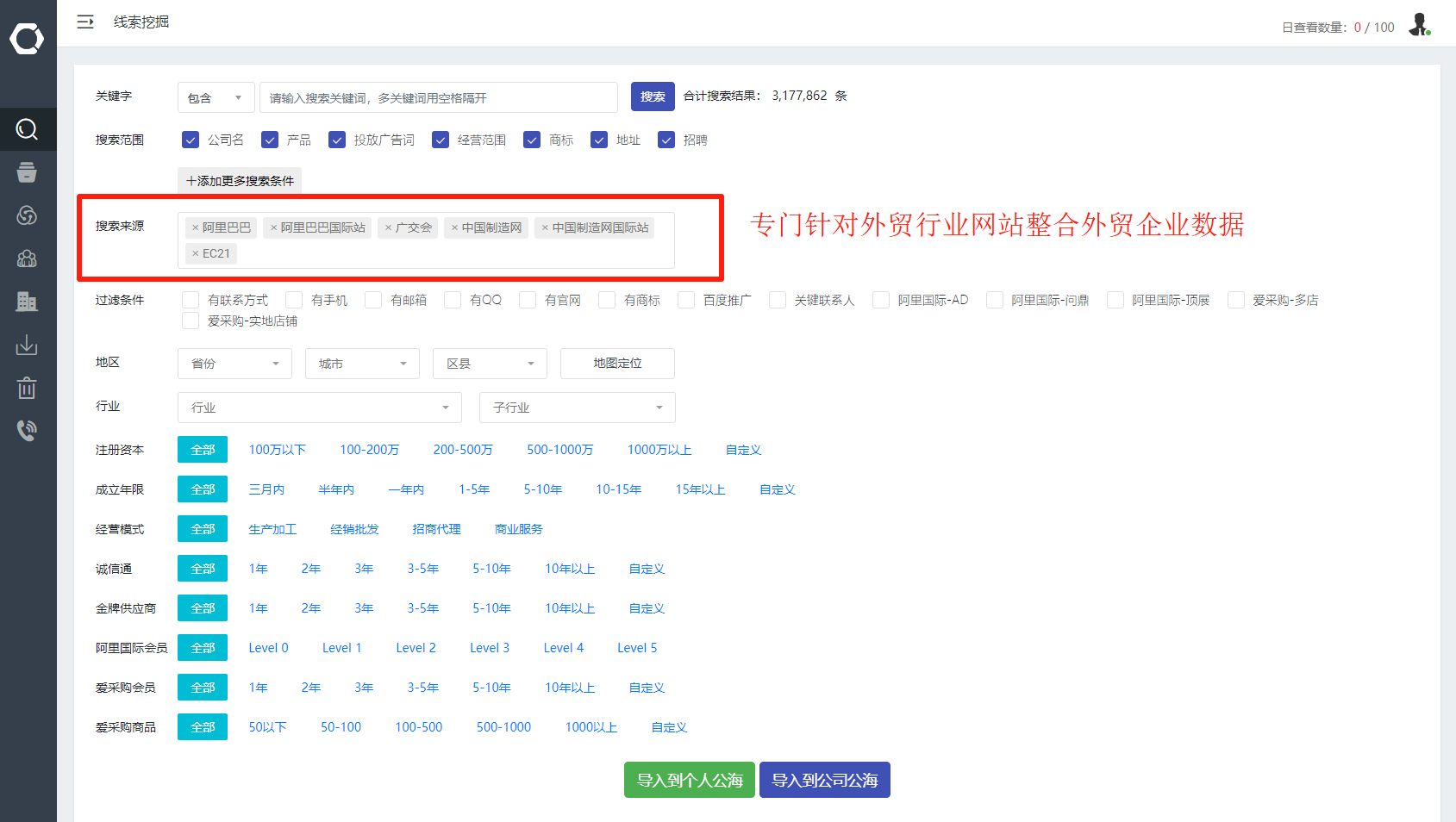Screen dimensions: 1456x822
Task: Uncheck the 地址 search scope
Action: coord(599,140)
